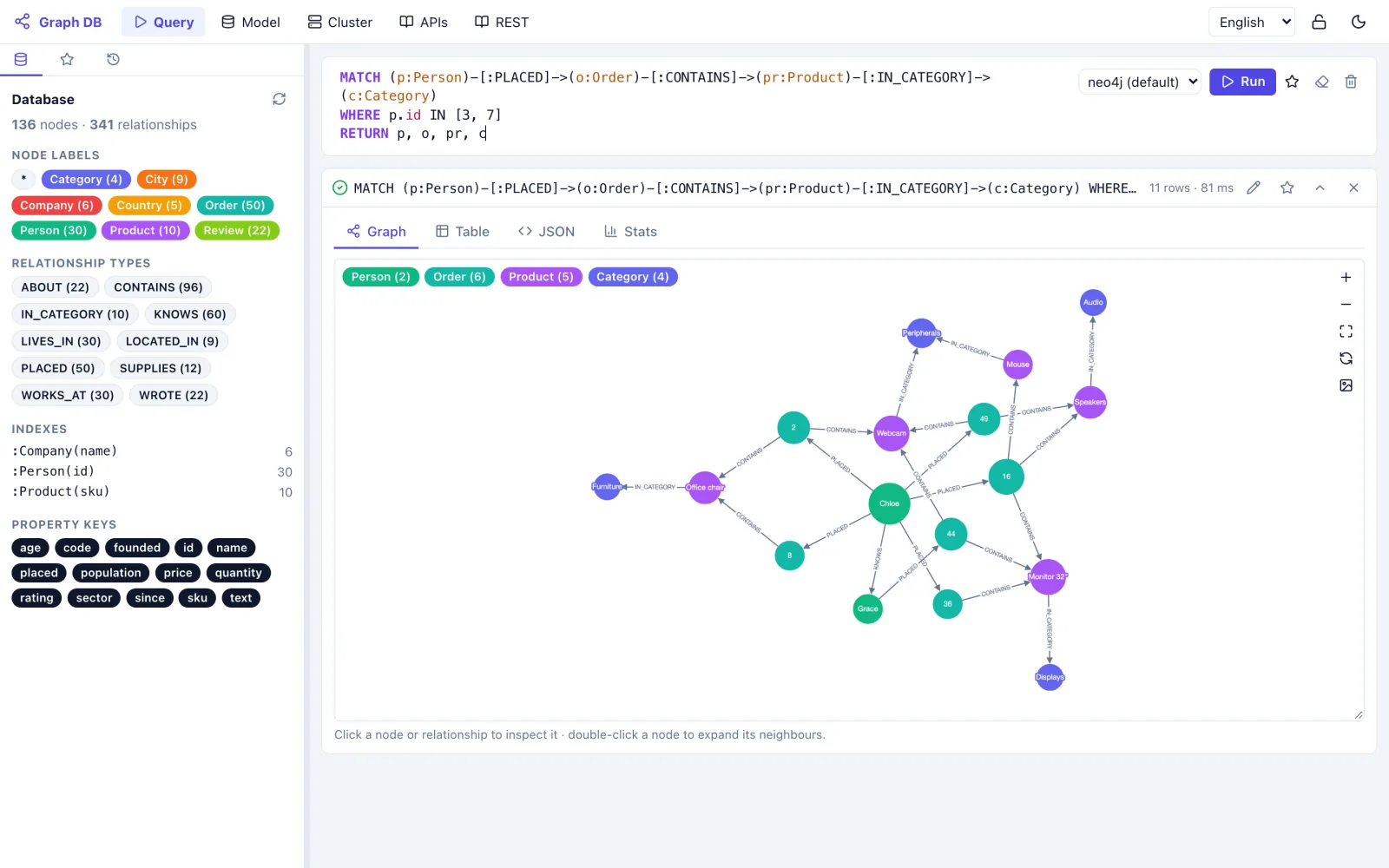Click the :Product(sku) index entry
Screen dimensions: 1389x868
pyautogui.click(x=152, y=491)
